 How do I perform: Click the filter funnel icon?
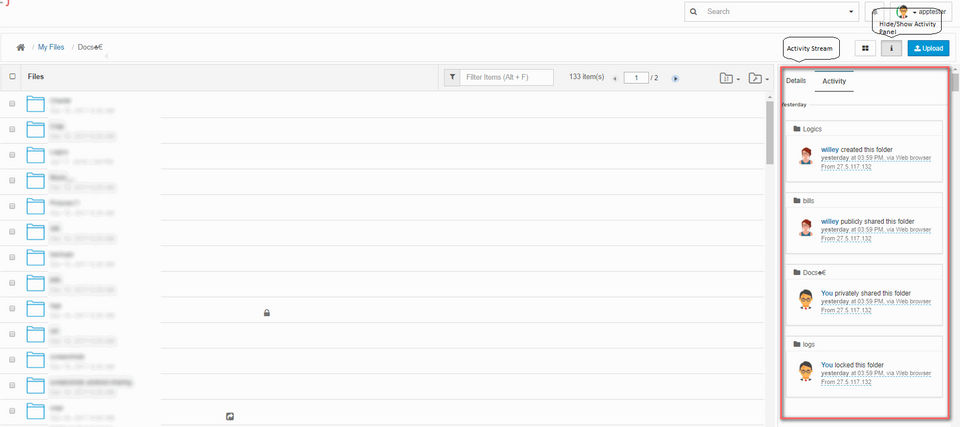pyautogui.click(x=452, y=77)
